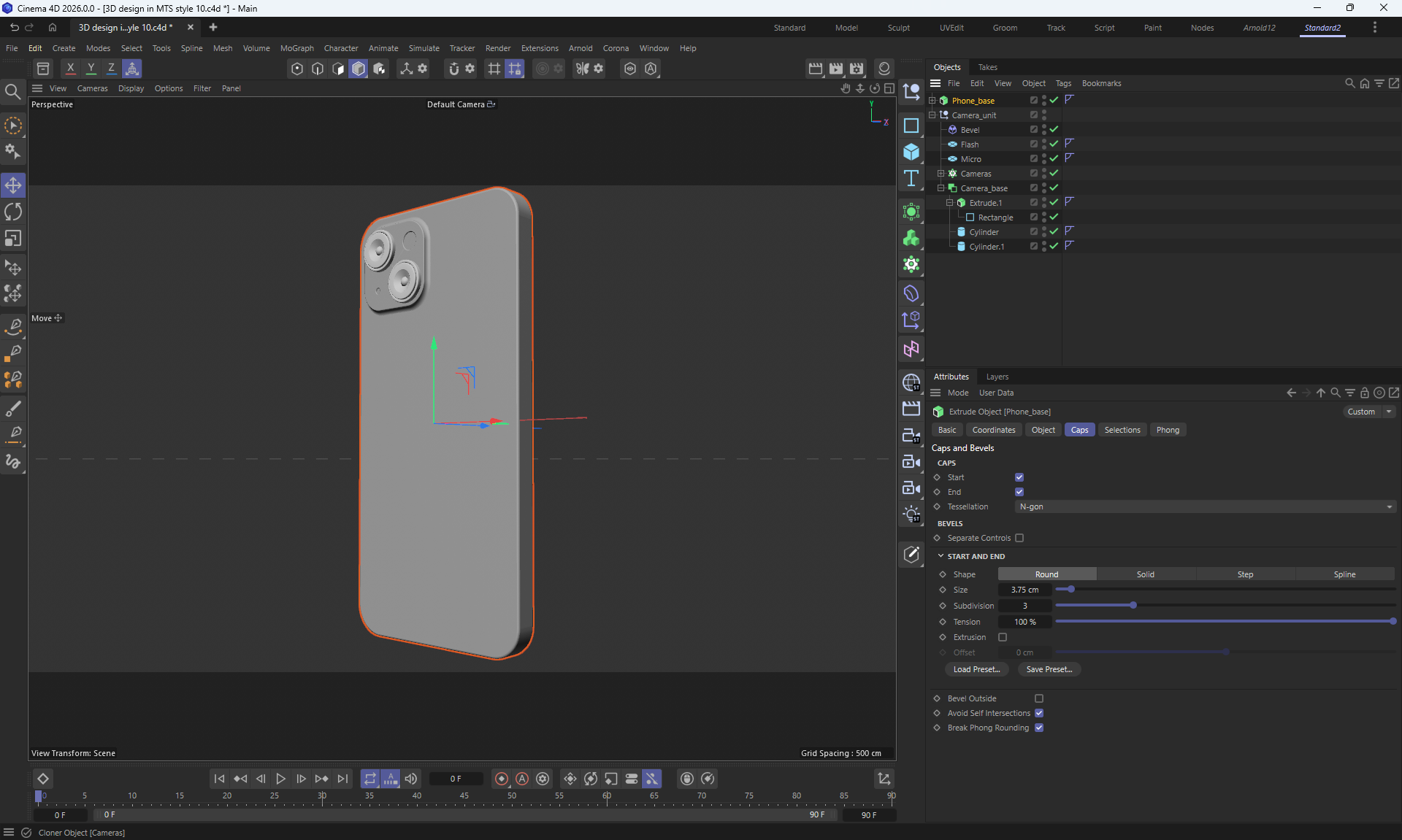This screenshot has height=840, width=1402.
Task: Enable the Bevel Outside checkbox
Action: click(1039, 698)
